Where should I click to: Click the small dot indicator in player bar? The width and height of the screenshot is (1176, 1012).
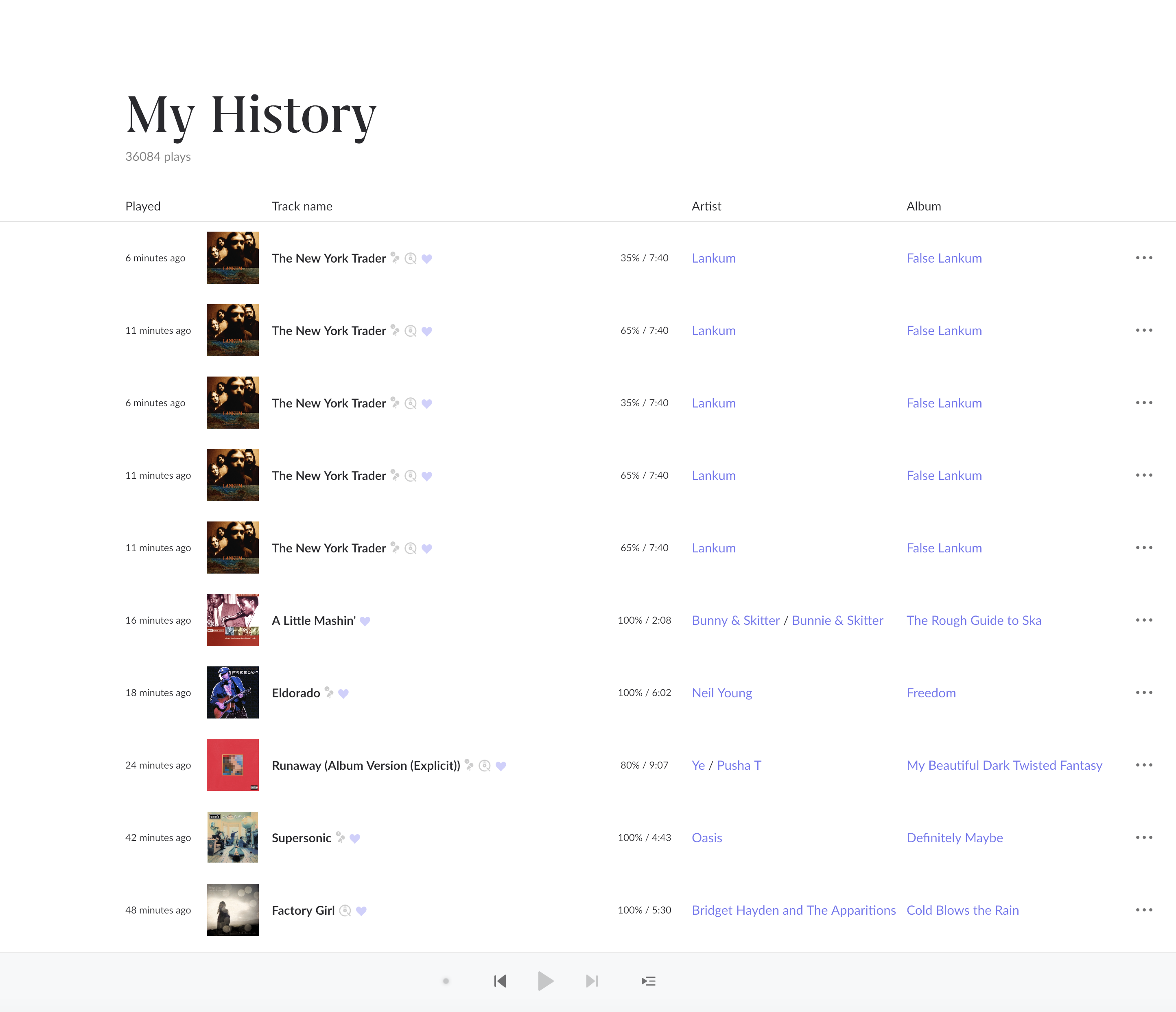point(446,981)
